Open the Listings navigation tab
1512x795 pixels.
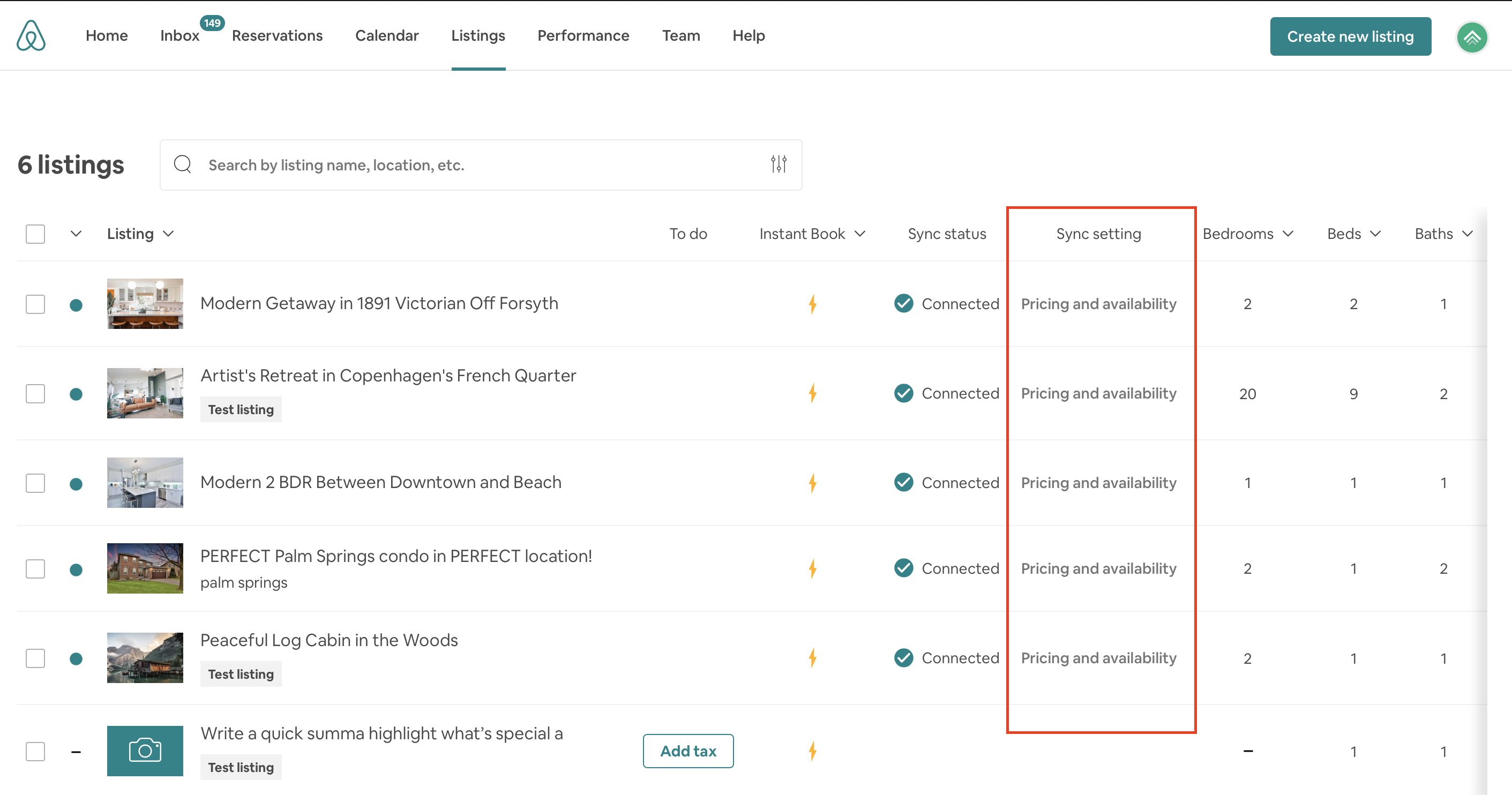[479, 36]
